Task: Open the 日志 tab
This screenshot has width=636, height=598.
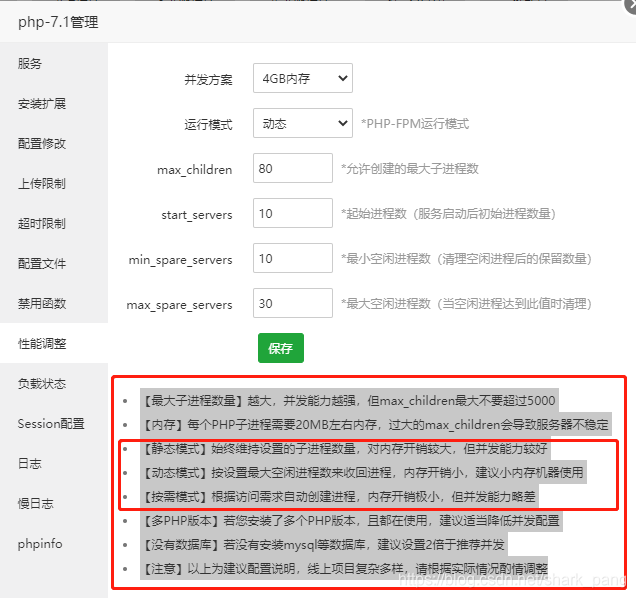Action: coord(54,463)
